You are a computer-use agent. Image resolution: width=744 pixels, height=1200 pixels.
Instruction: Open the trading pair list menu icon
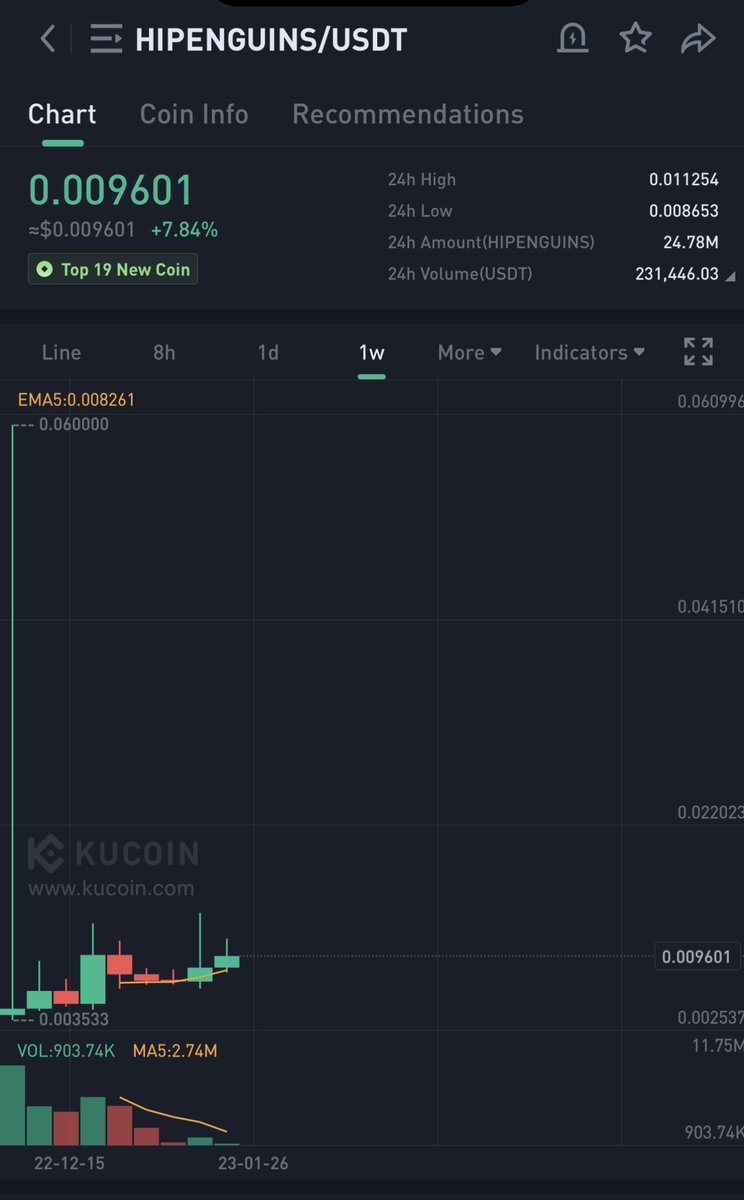click(105, 39)
